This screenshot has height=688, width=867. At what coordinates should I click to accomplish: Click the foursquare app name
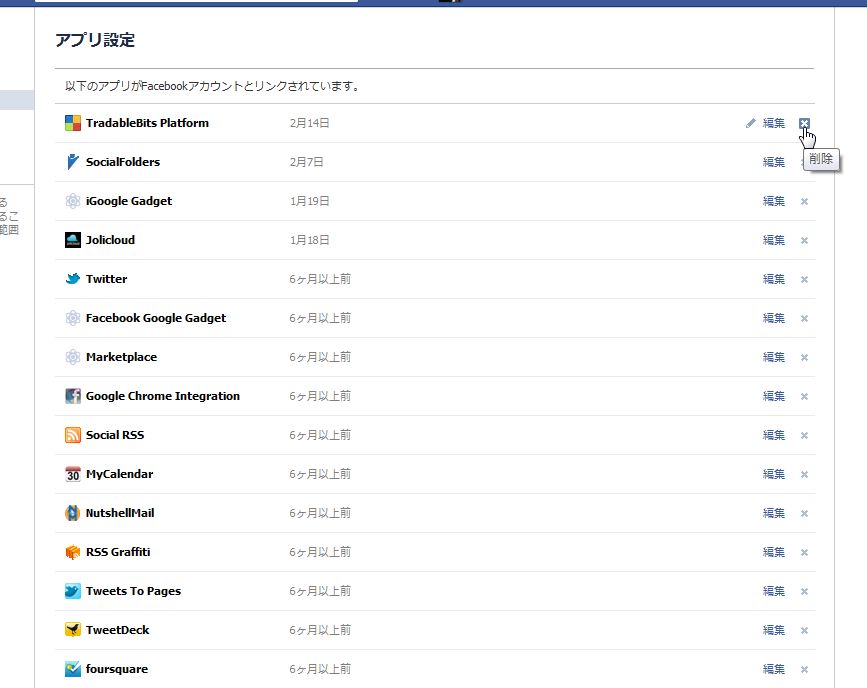[117, 669]
